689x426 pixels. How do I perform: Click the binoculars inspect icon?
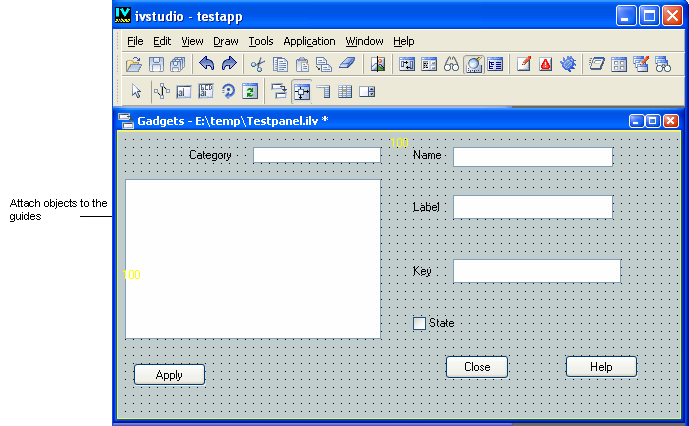[451, 65]
